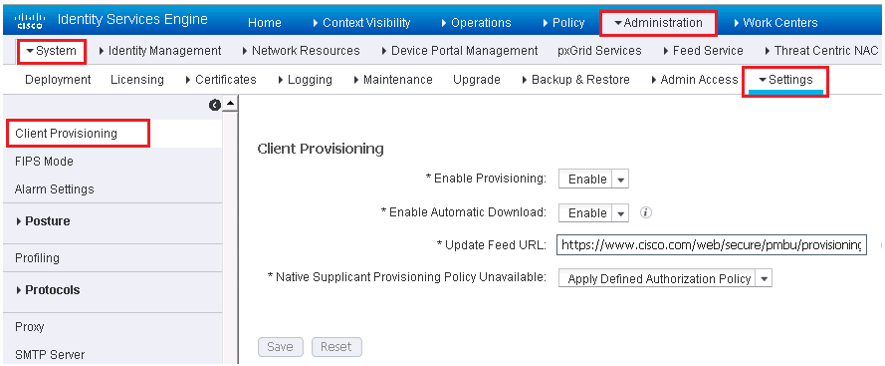Open Native Supplicant Provisioning Policy dropdown
The height and width of the screenshot is (366, 885).
[665, 278]
